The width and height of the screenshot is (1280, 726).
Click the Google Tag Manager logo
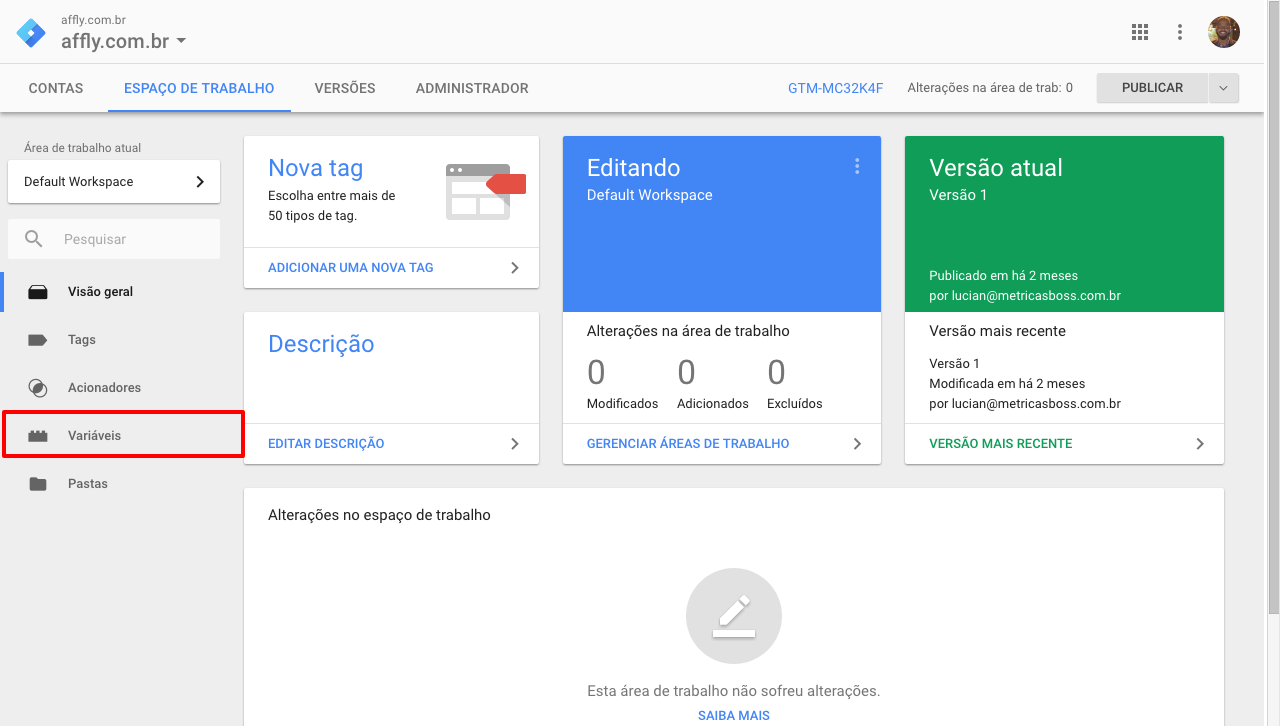(x=31, y=32)
